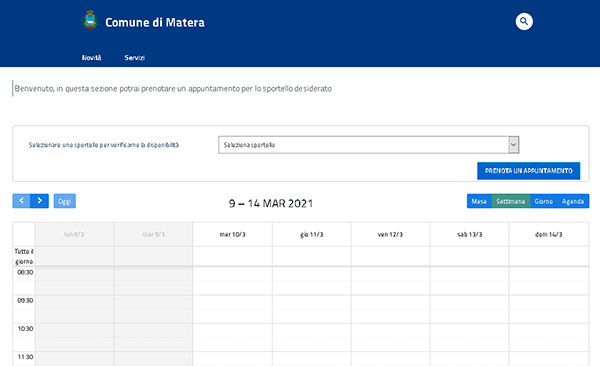Screen dimensions: 600x366
Task: Click the Oggi button
Action: pyautogui.click(x=65, y=201)
